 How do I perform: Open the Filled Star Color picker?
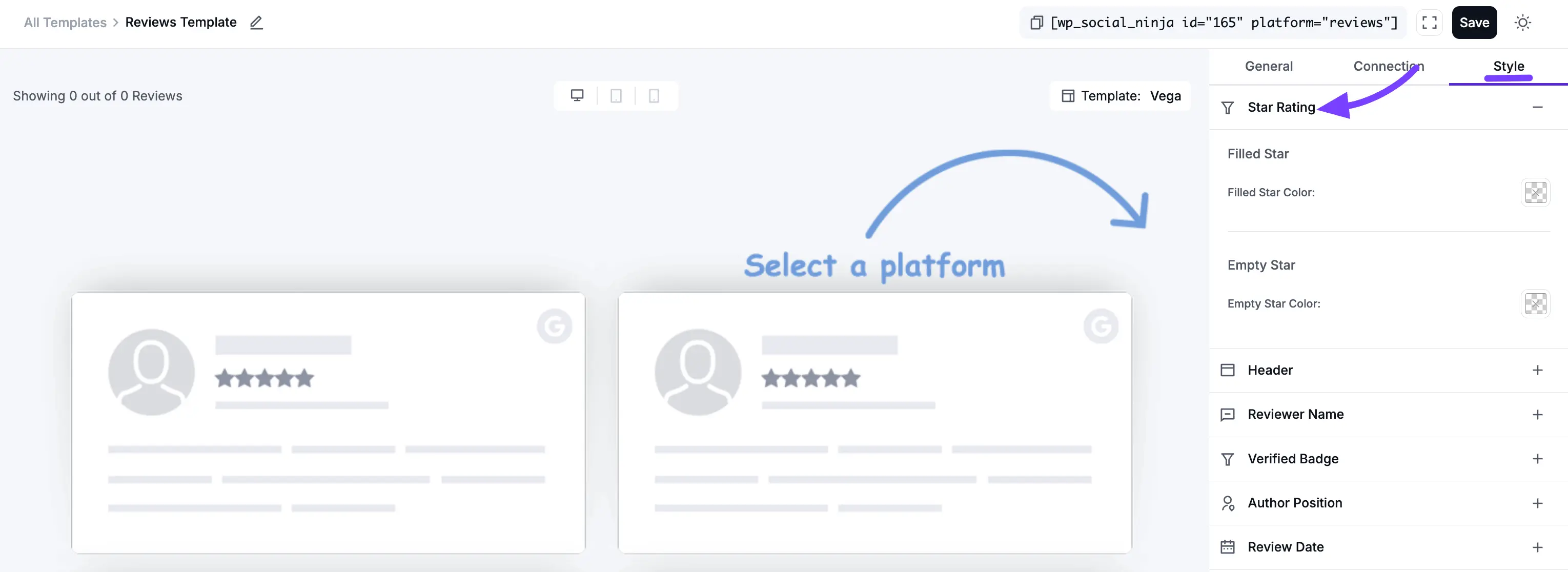point(1535,192)
